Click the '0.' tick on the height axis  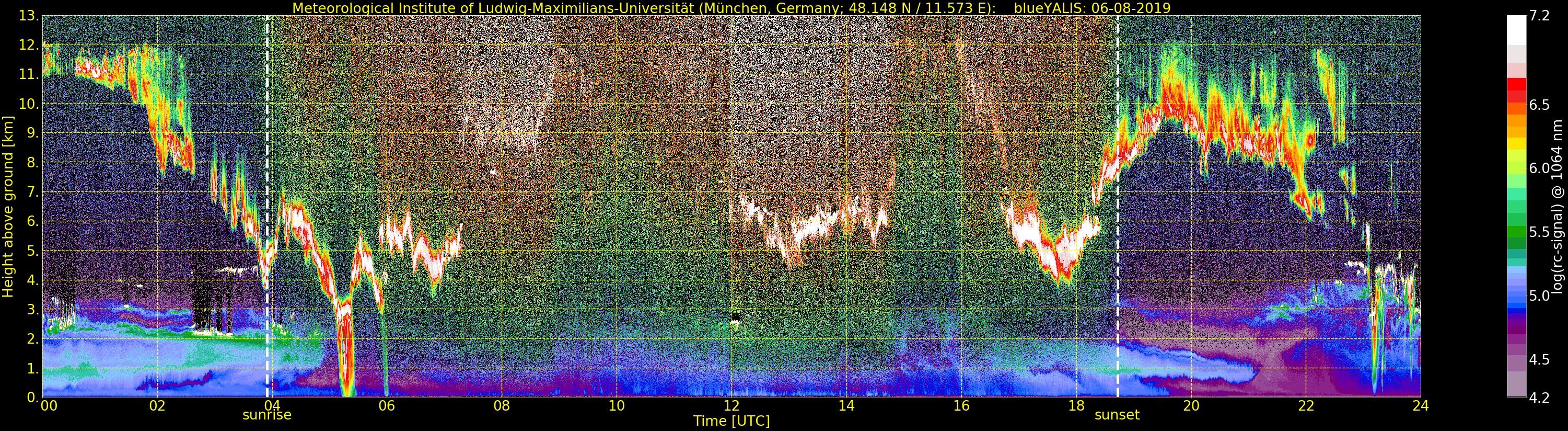[33, 398]
